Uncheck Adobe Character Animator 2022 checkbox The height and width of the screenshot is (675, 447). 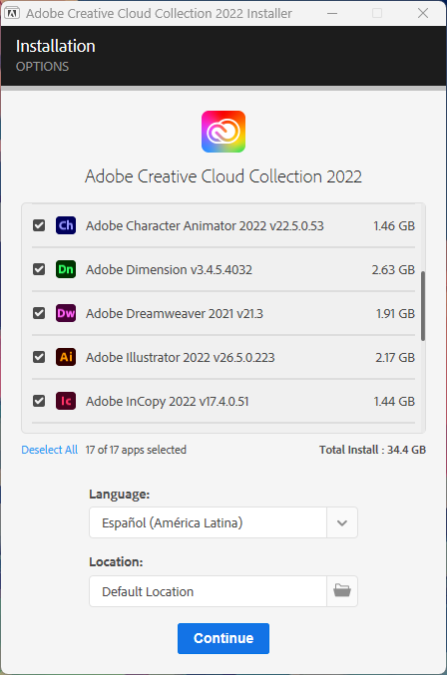[x=39, y=225]
